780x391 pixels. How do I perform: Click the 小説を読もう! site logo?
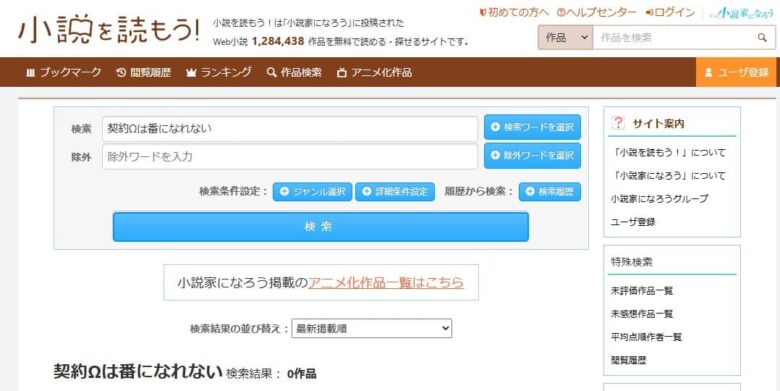click(109, 30)
